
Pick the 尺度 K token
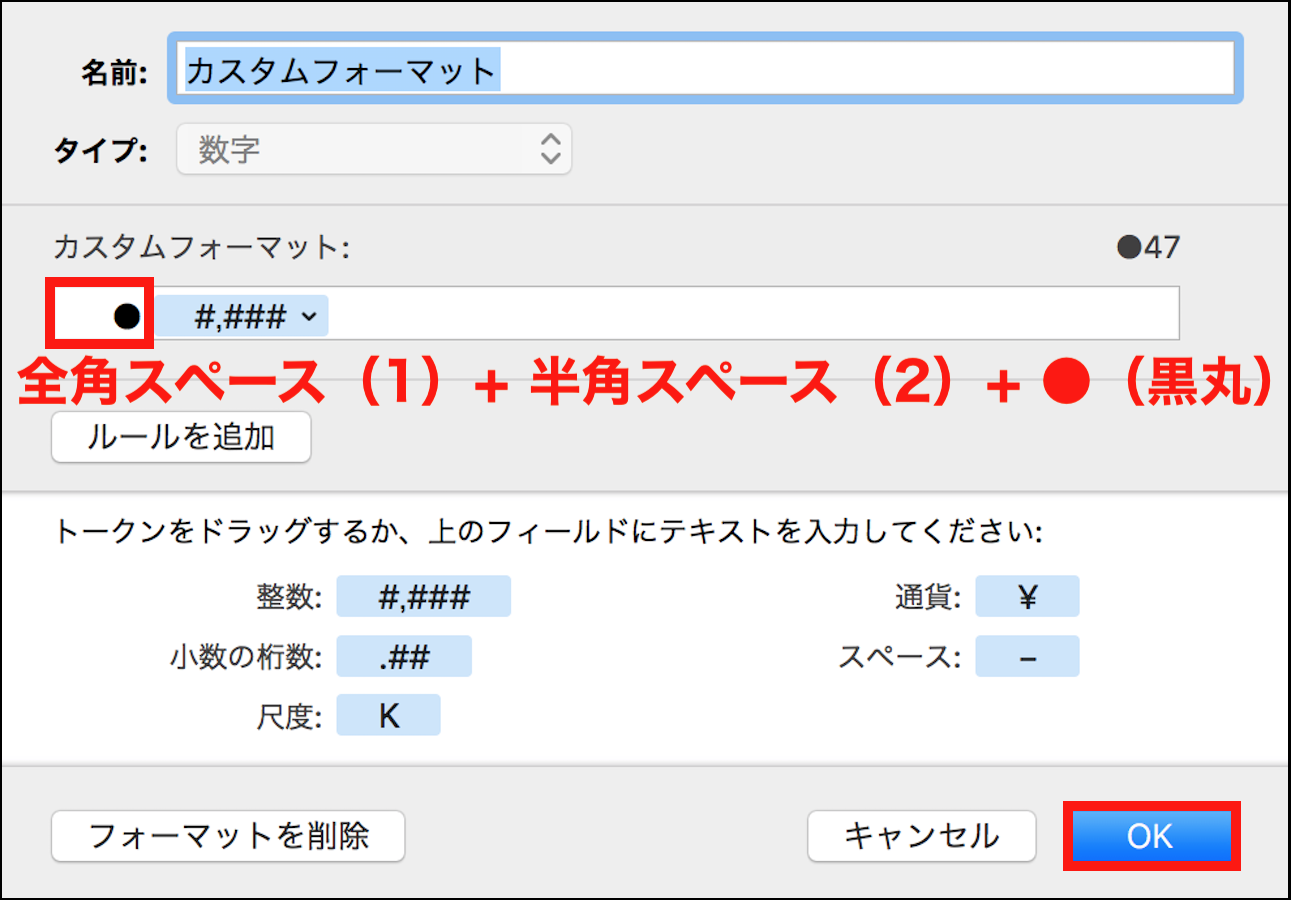point(388,716)
